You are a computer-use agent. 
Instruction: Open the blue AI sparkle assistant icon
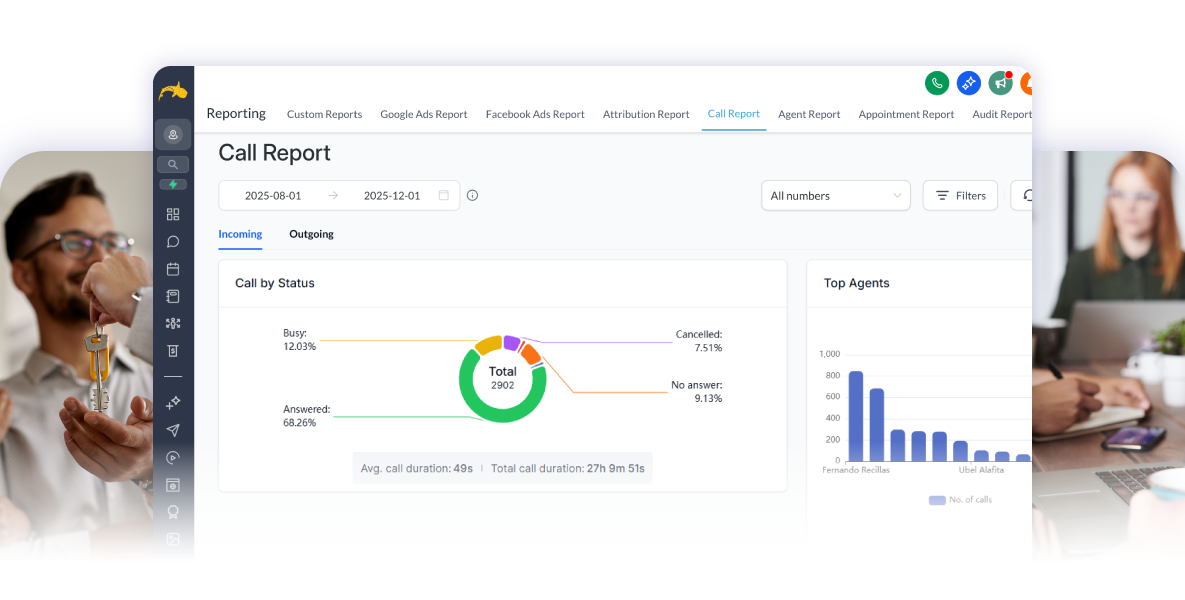pos(968,84)
